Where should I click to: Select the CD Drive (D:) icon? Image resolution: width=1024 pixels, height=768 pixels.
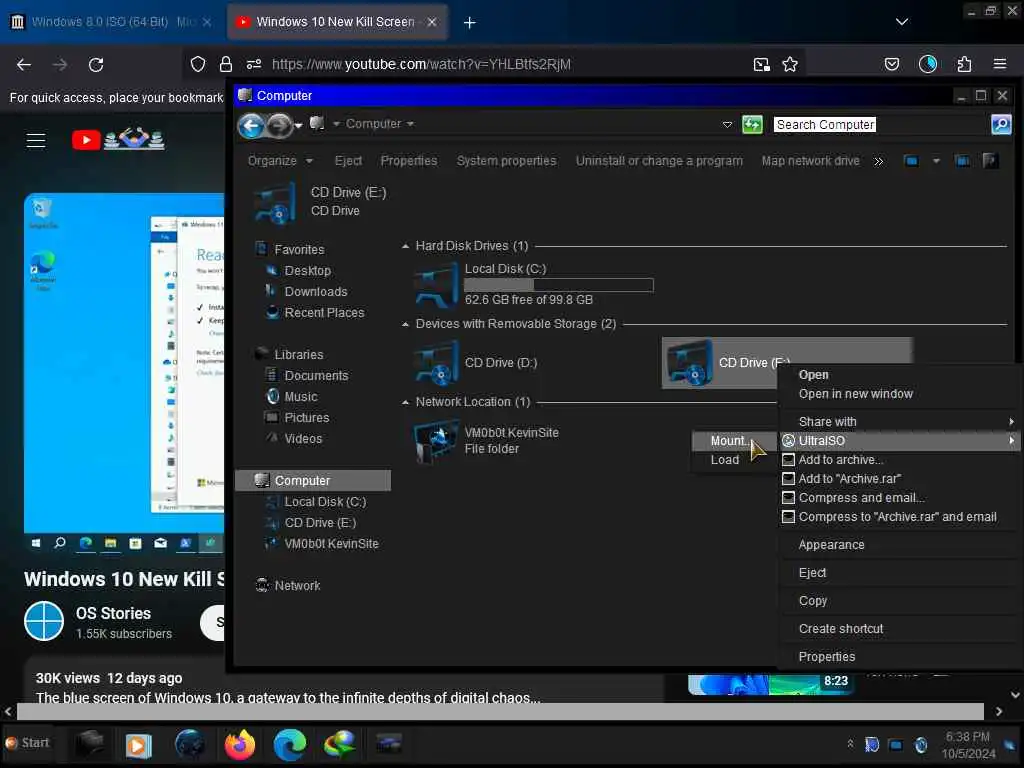pyautogui.click(x=436, y=362)
